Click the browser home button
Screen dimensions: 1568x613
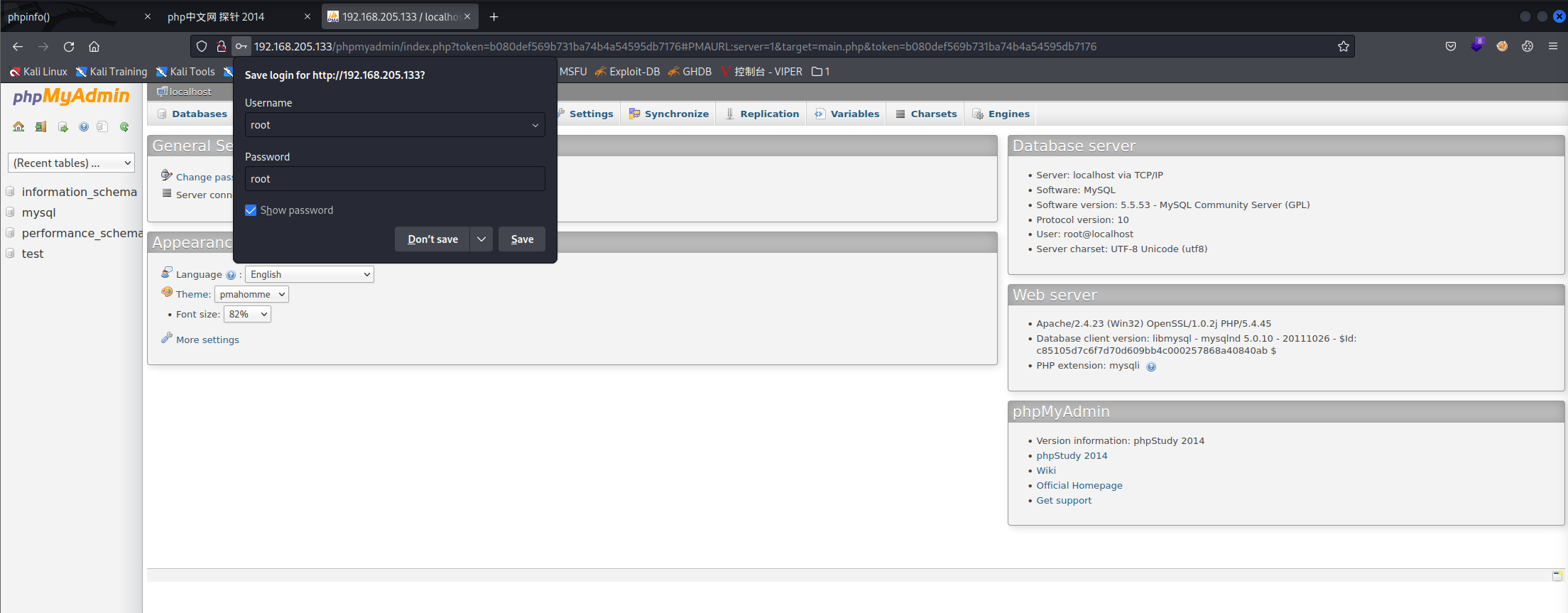tap(94, 46)
